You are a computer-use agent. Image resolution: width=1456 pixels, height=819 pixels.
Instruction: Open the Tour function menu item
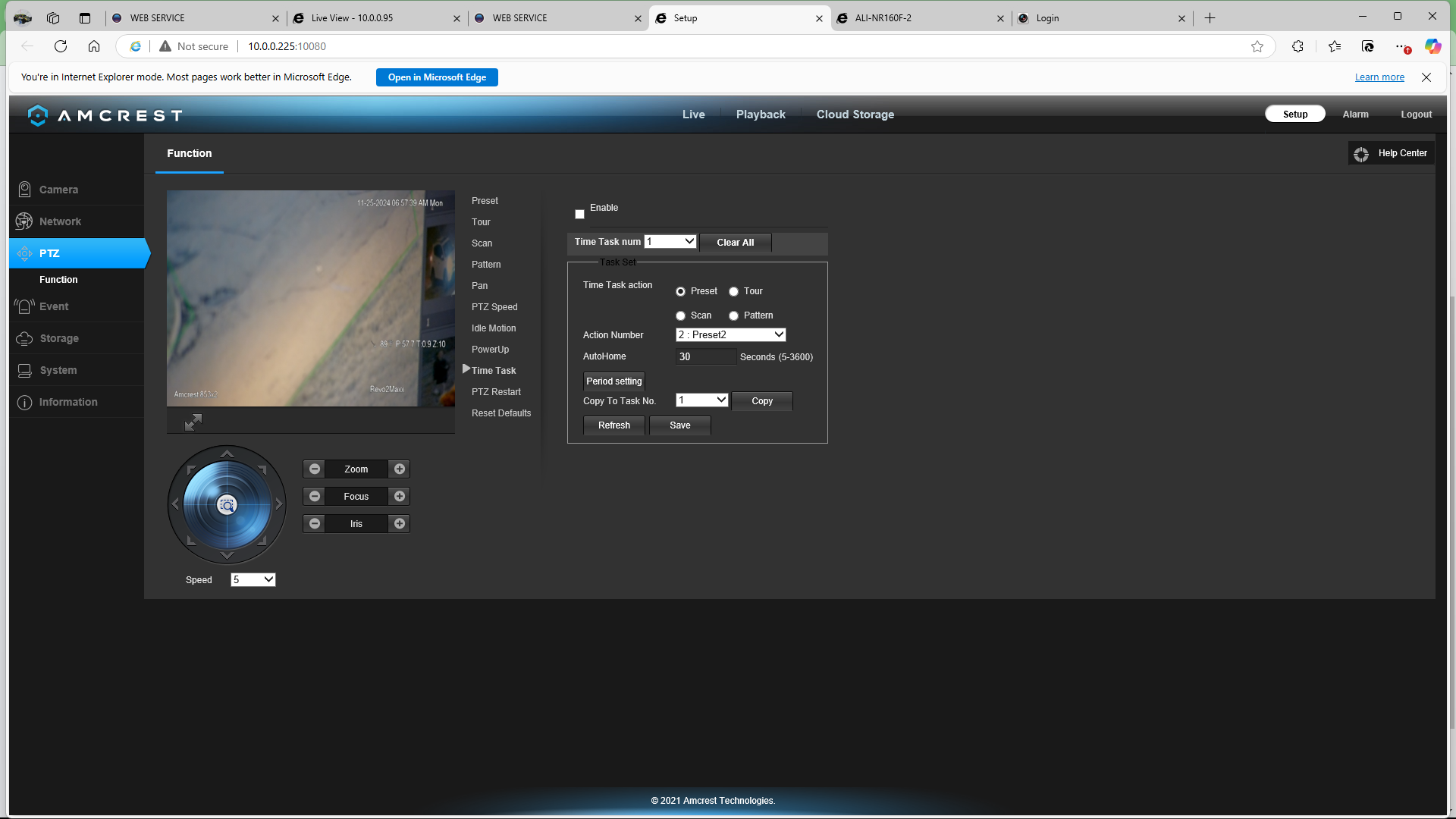[481, 222]
